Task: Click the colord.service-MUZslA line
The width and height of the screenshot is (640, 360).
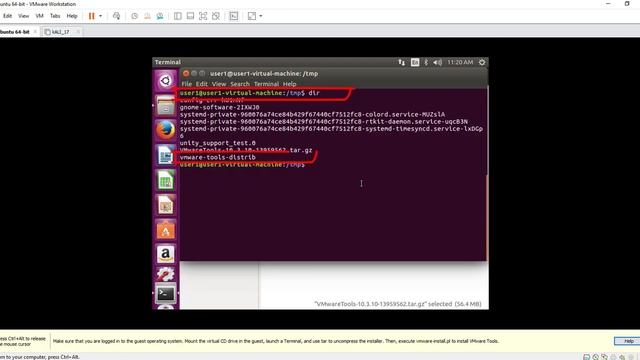Action: tap(312, 114)
